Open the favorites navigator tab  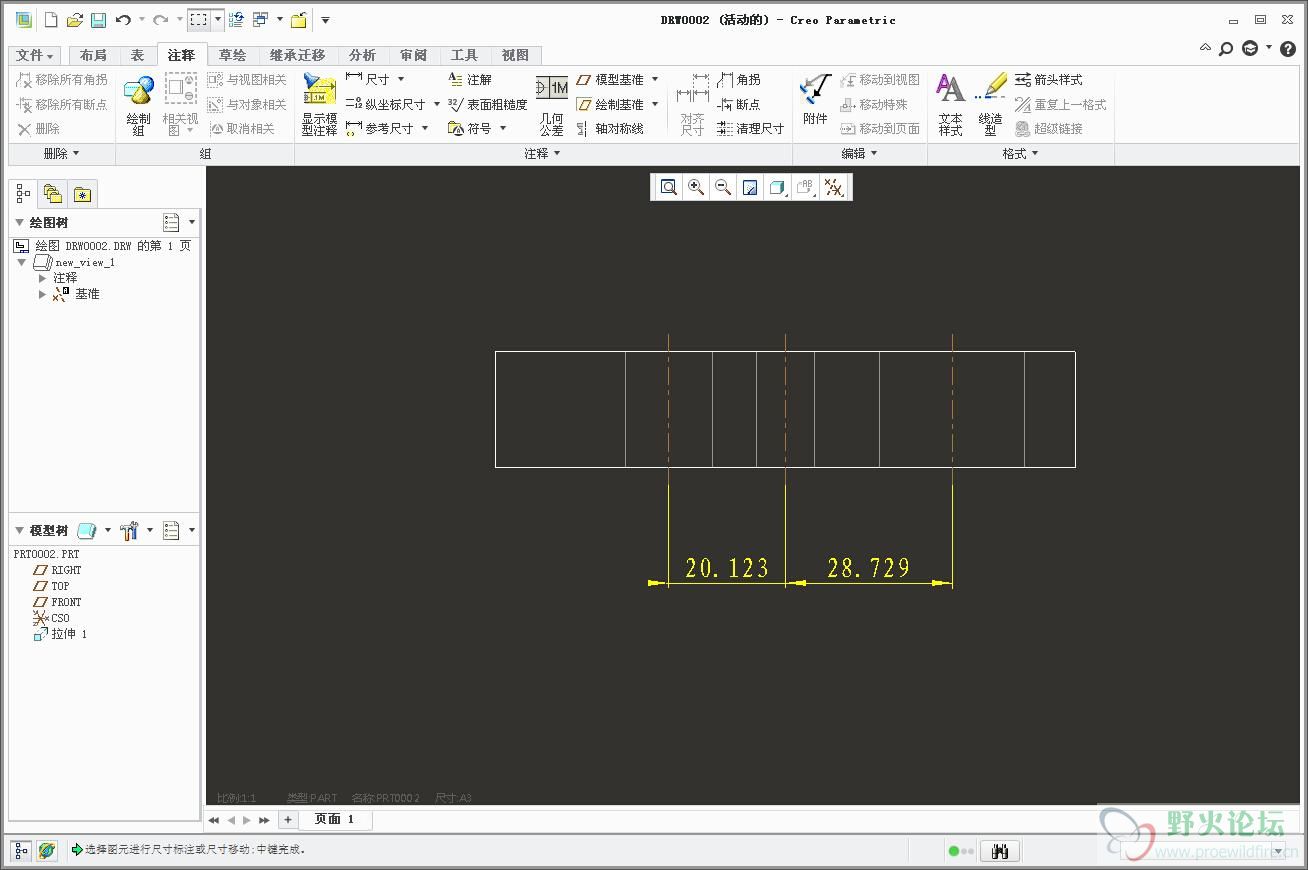(x=82, y=194)
